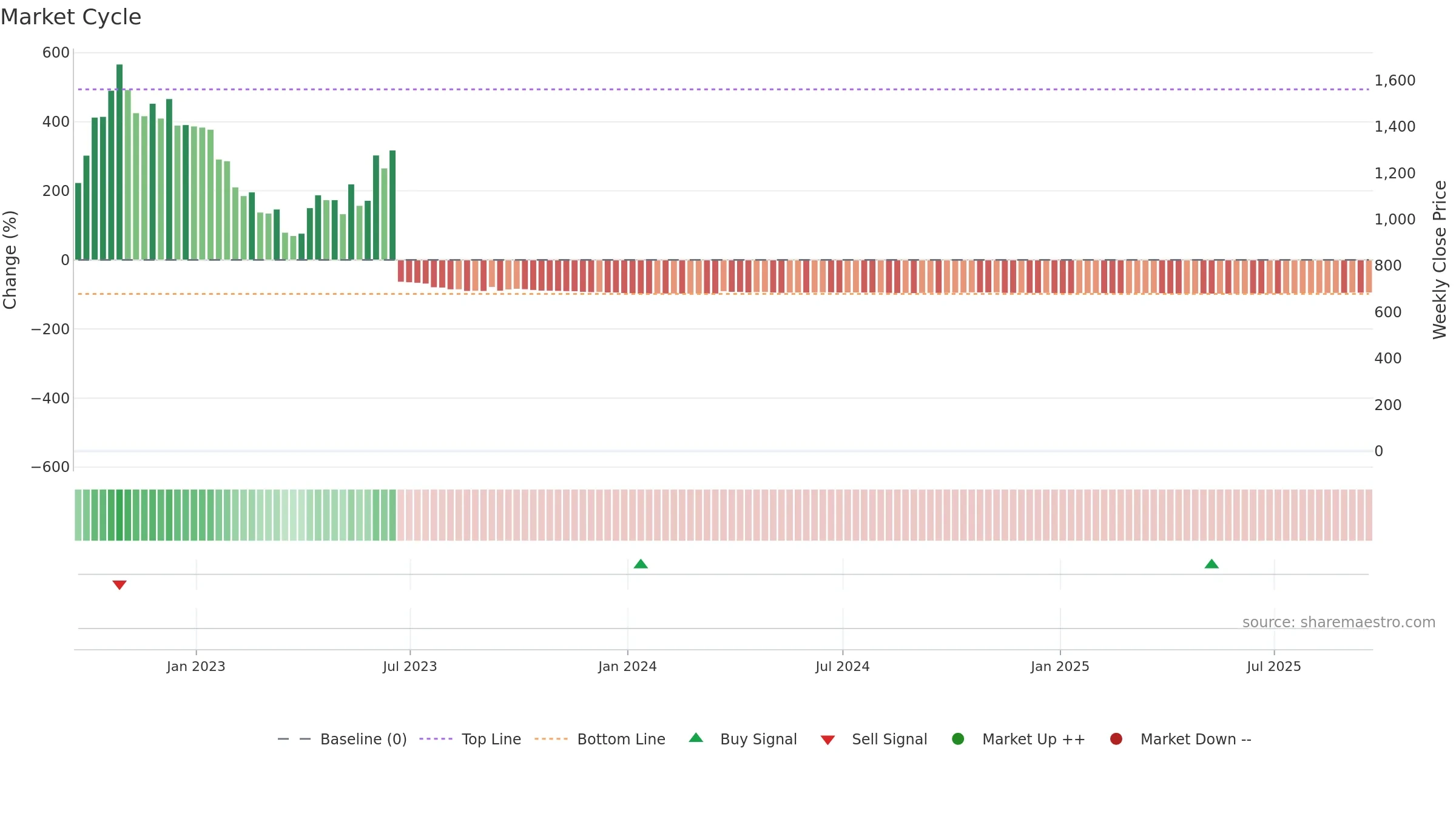
Task: Click the Baseline (0) legend entry
Action: click(342, 739)
